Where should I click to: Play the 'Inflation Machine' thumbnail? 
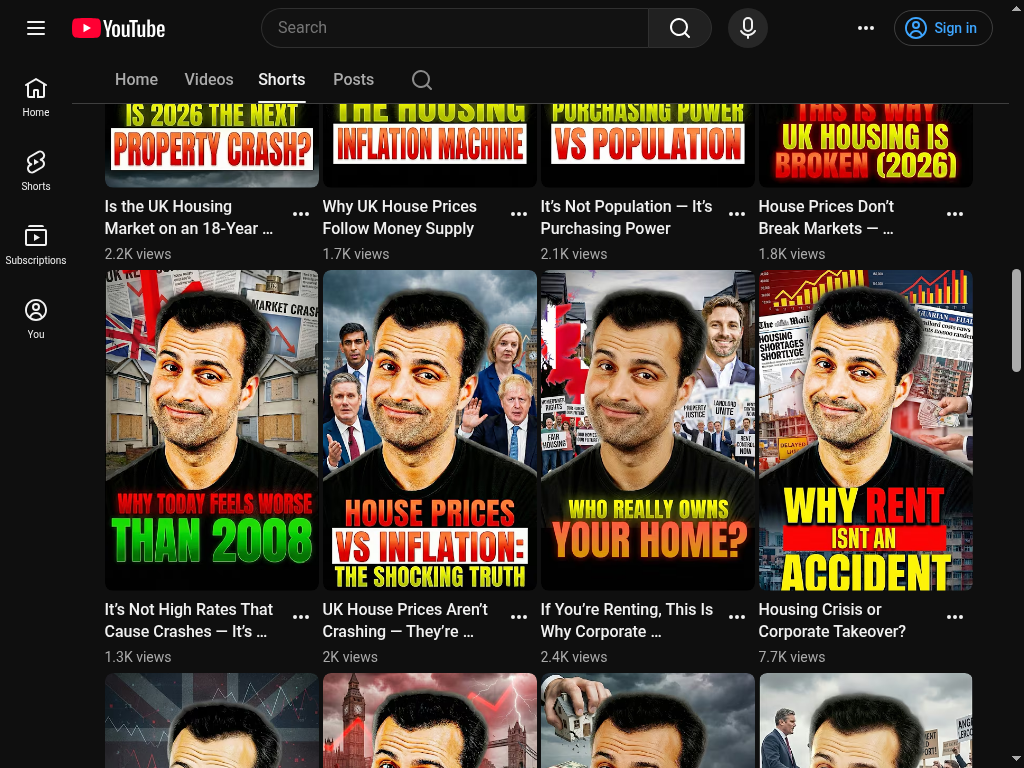(x=430, y=146)
